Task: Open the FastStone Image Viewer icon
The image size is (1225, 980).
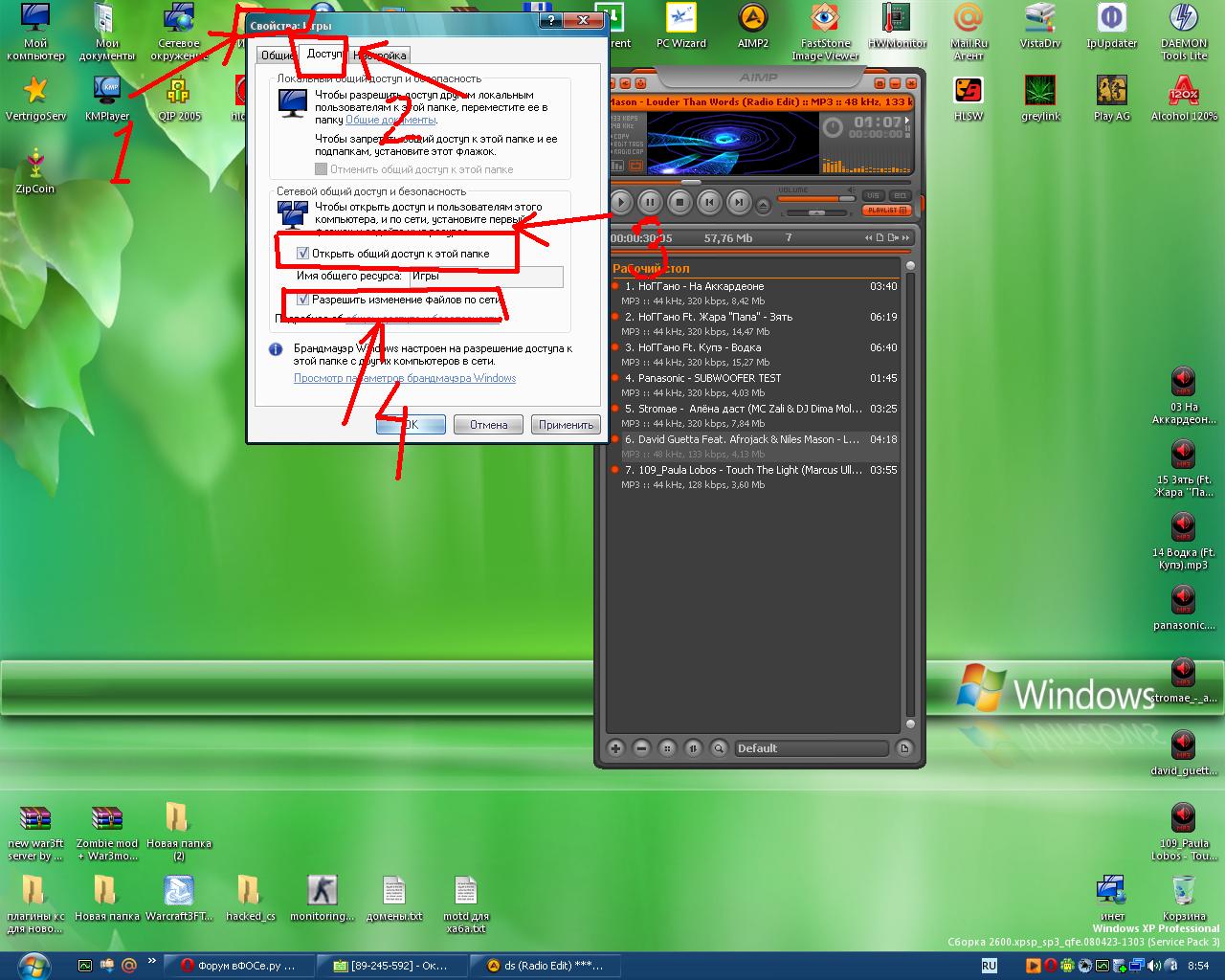Action: (x=824, y=19)
